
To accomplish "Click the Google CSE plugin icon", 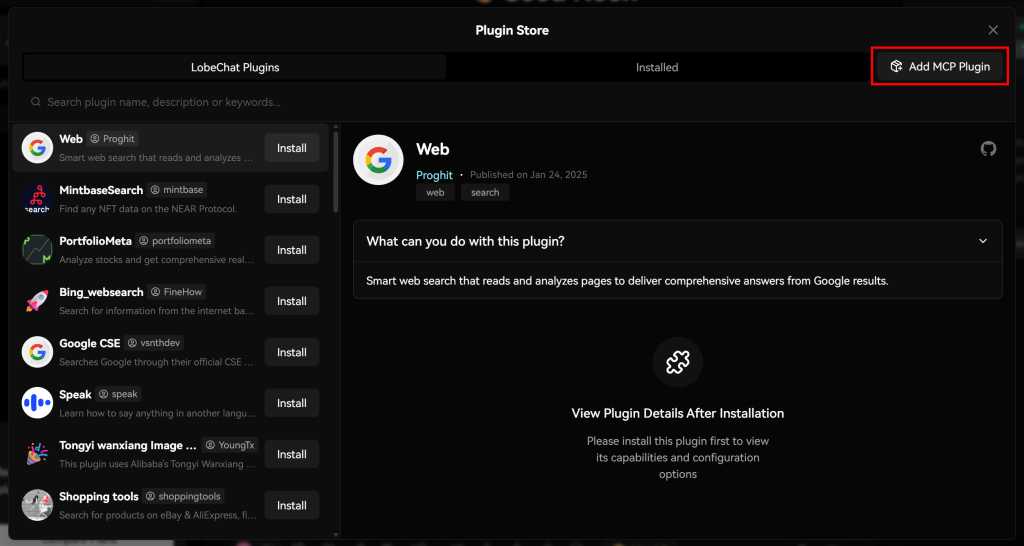I will [x=37, y=352].
